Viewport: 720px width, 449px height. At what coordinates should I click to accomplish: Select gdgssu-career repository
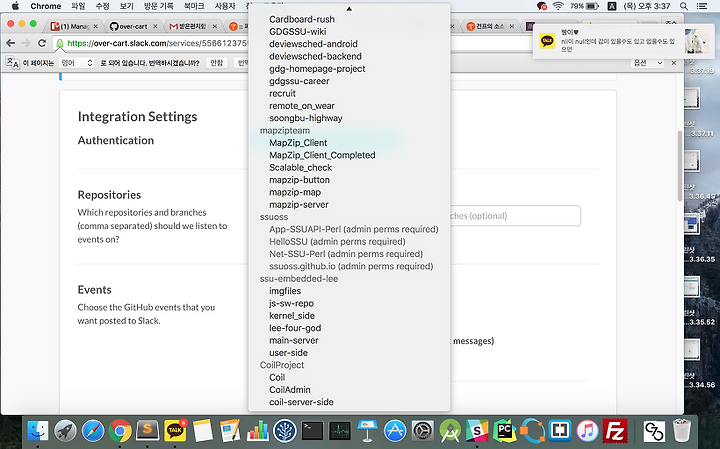click(x=299, y=81)
